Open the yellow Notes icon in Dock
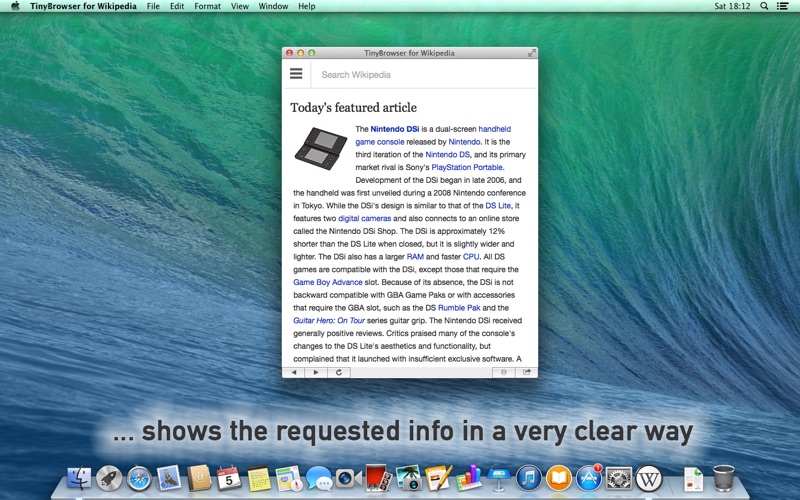This screenshot has height=500, width=800. point(259,478)
